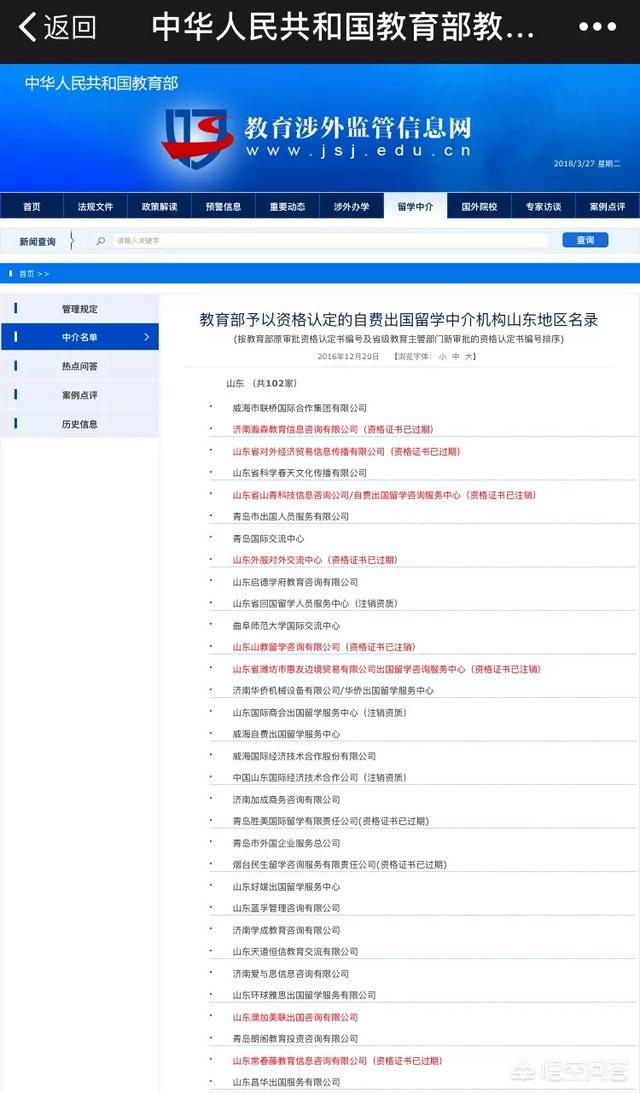Click 山东省对外经济贸易信息传播有限公司 entry
The height and width of the screenshot is (1093, 640).
coord(346,452)
